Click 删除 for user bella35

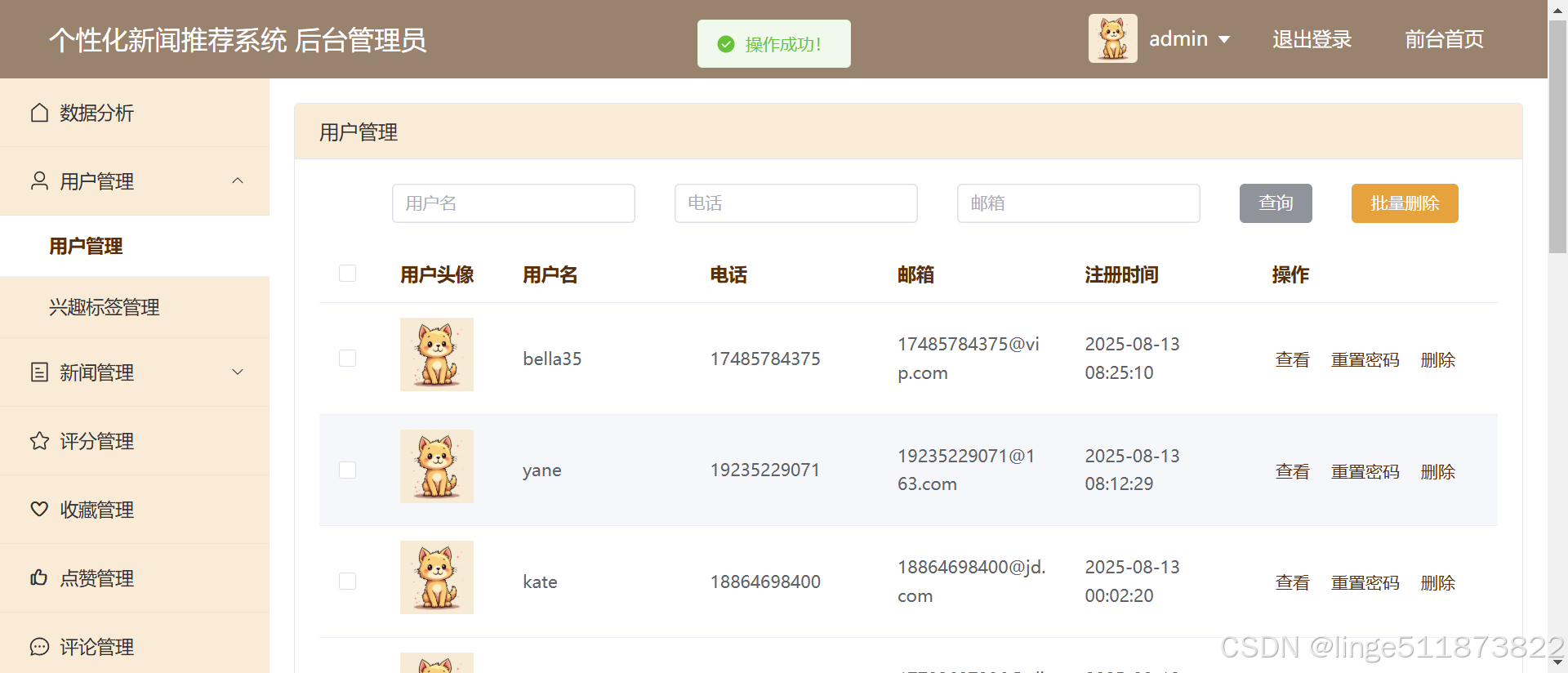[1437, 359]
